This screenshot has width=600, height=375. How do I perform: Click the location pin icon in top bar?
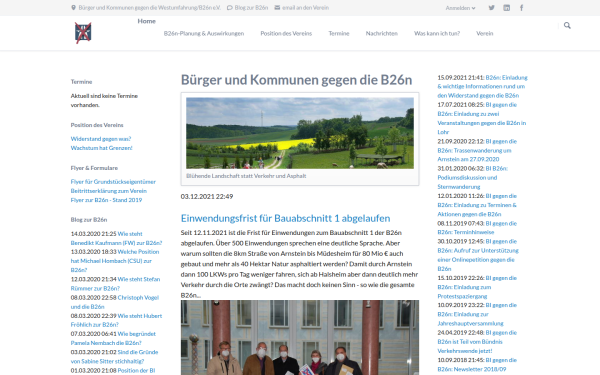73,8
